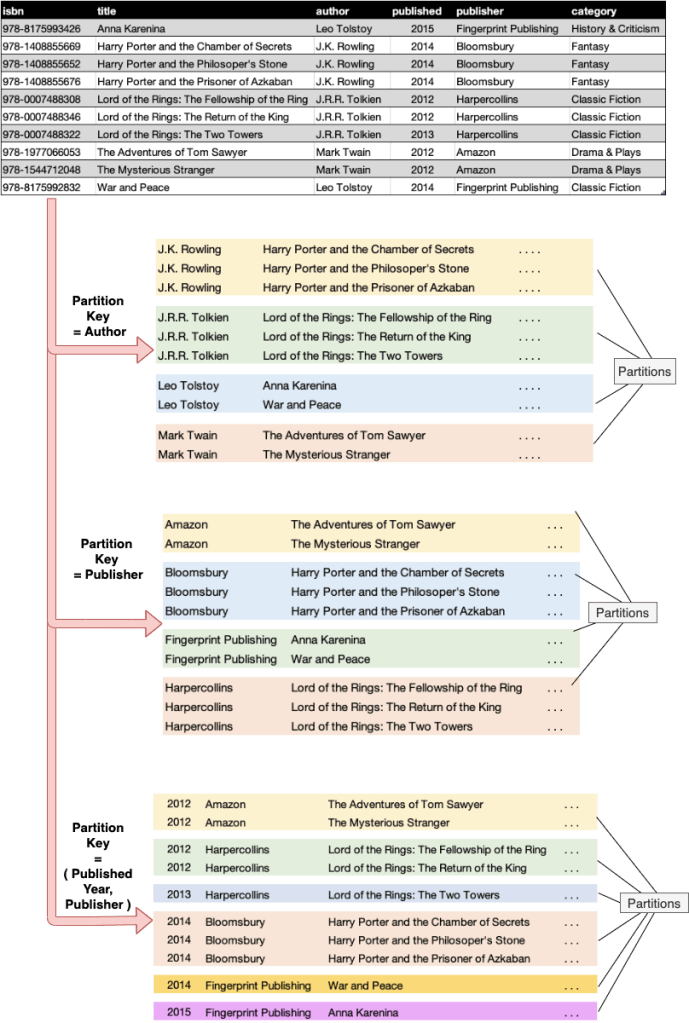Click Leo Tolstoy Anna Karenina in author partition
Image resolution: width=689 pixels, height=1023 pixels.
coord(300,386)
